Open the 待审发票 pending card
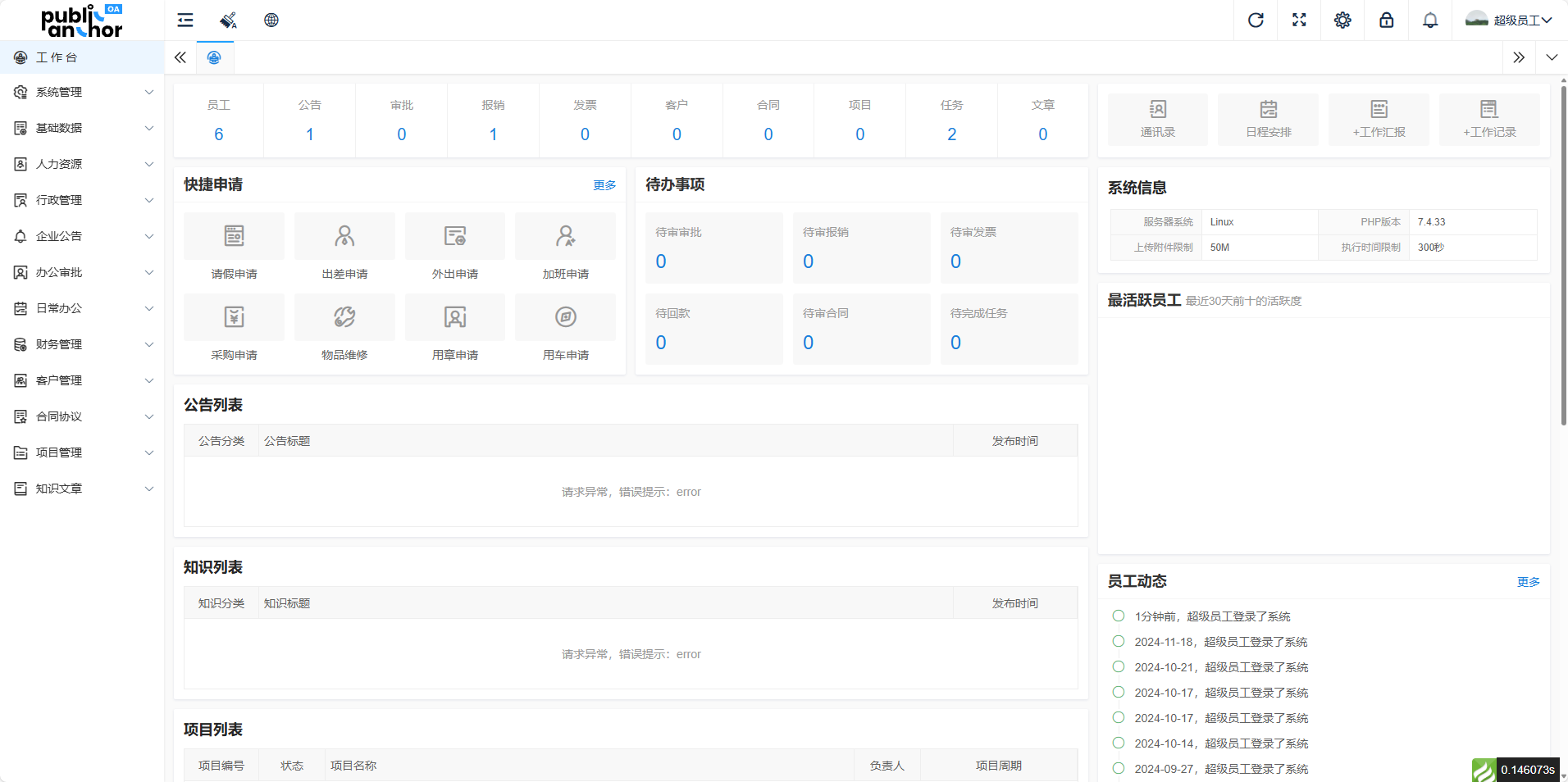This screenshot has width=1568, height=782. coord(1010,248)
